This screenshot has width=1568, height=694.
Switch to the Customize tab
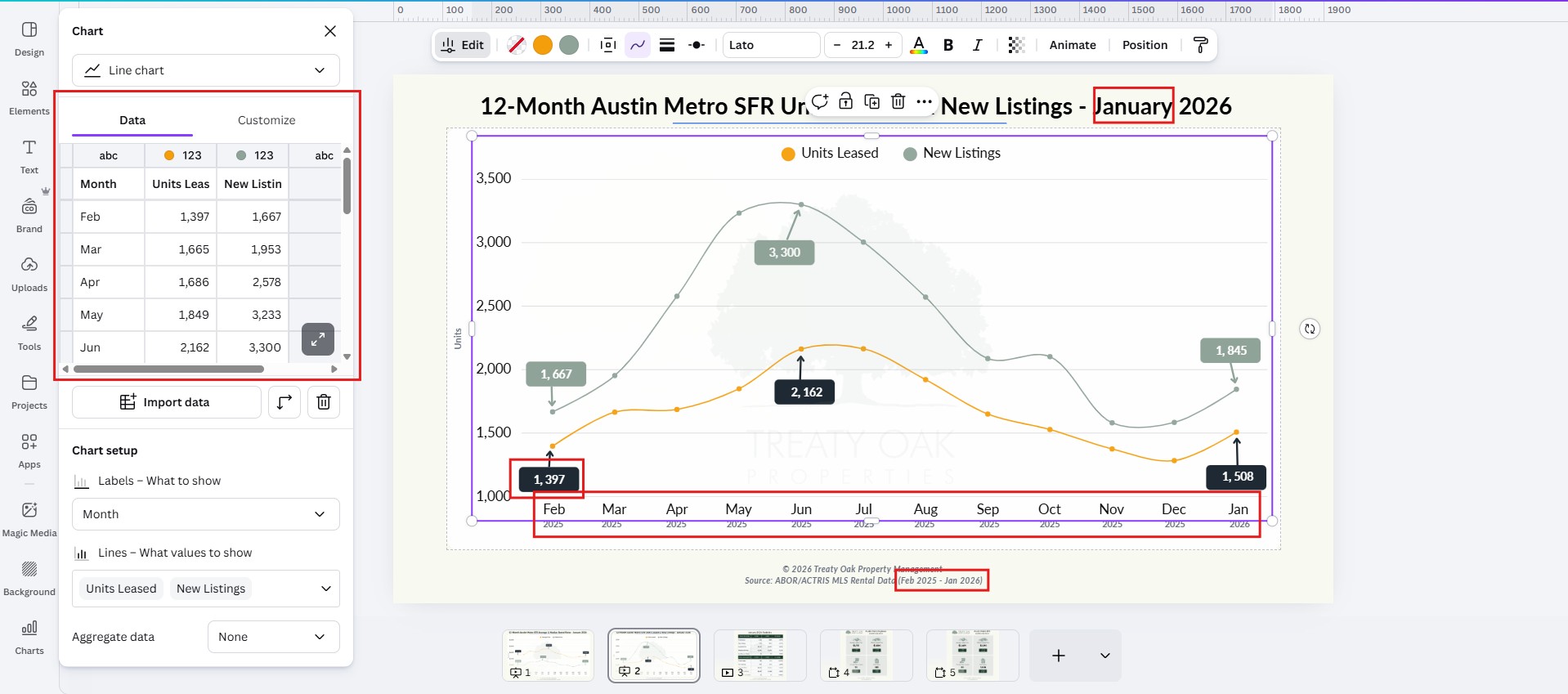(267, 120)
